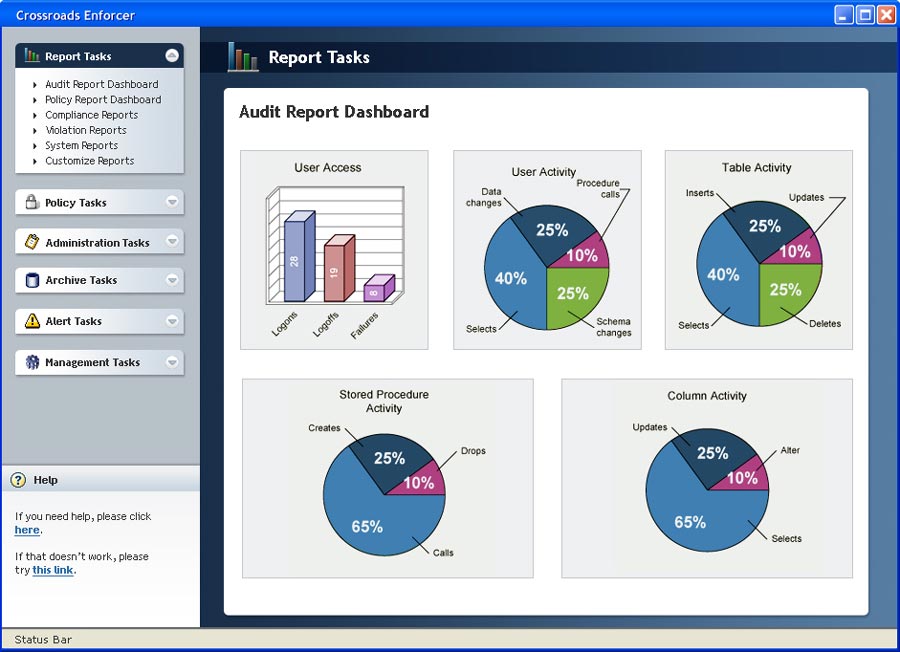Click the 'Schema changes' label in User Activity
900x652 pixels.
point(614,327)
